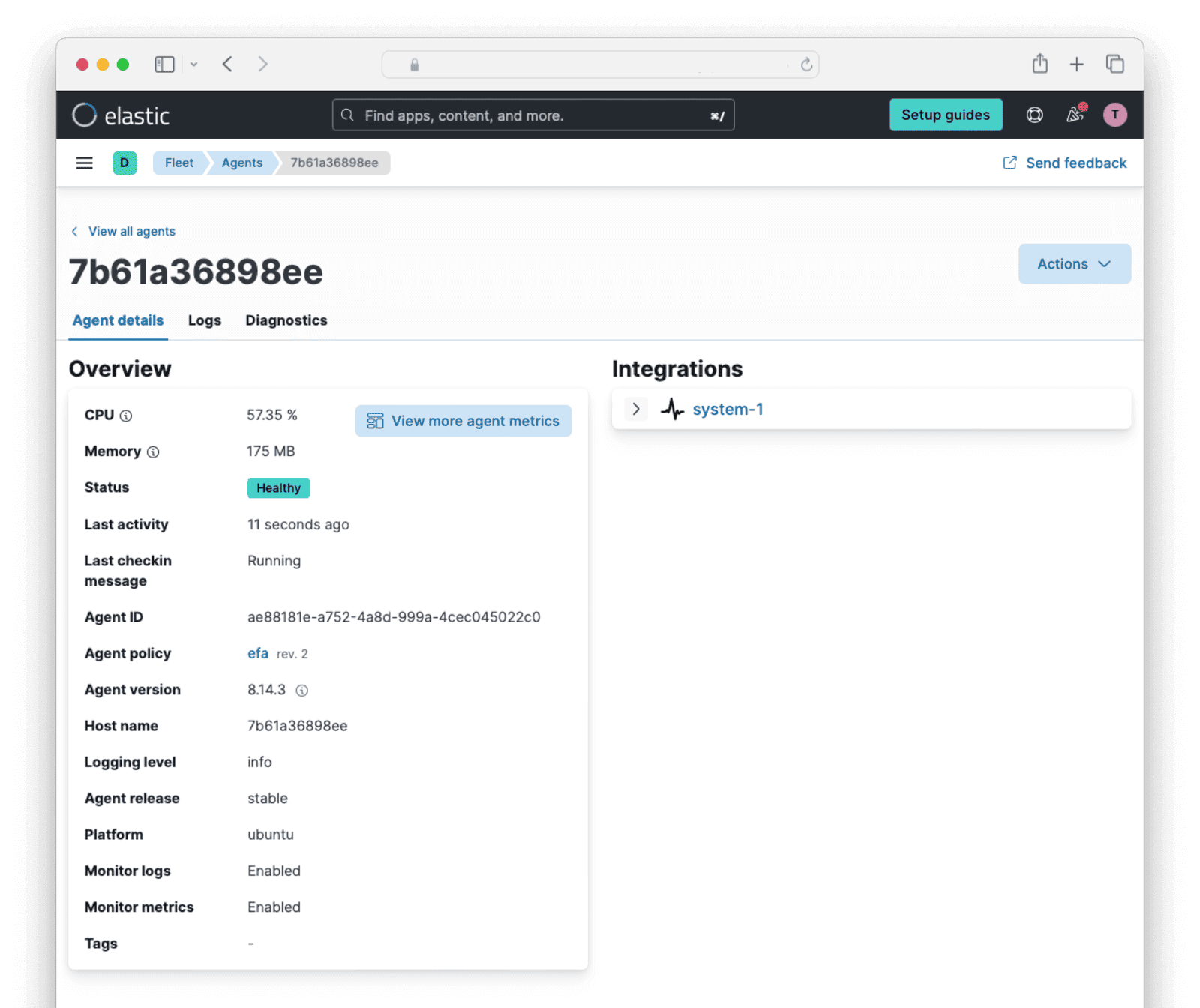This screenshot has height=1008, width=1200.
Task: Click the system-1 integration pulse icon
Action: (x=673, y=409)
